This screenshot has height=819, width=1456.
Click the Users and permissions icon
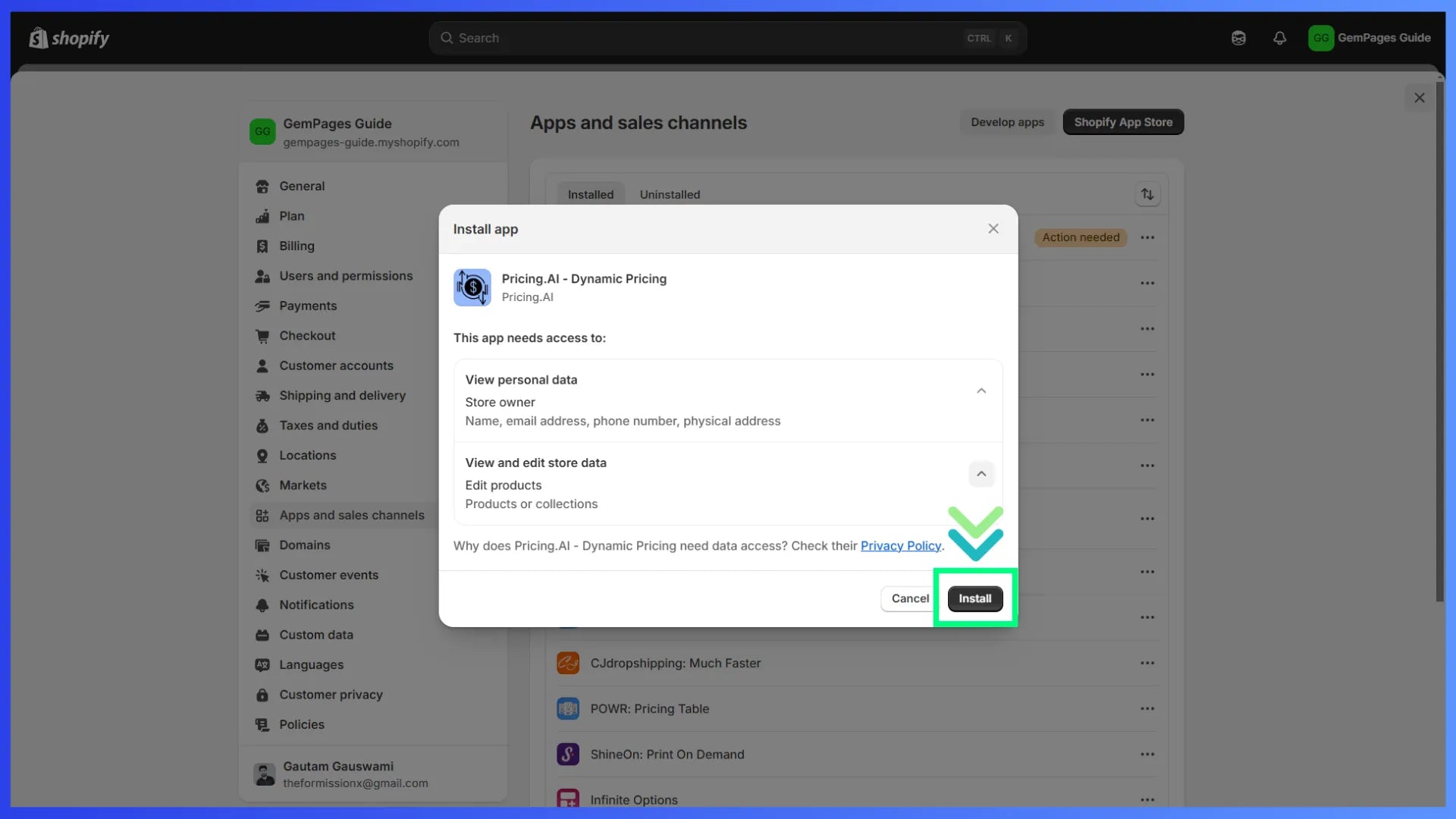coord(262,276)
